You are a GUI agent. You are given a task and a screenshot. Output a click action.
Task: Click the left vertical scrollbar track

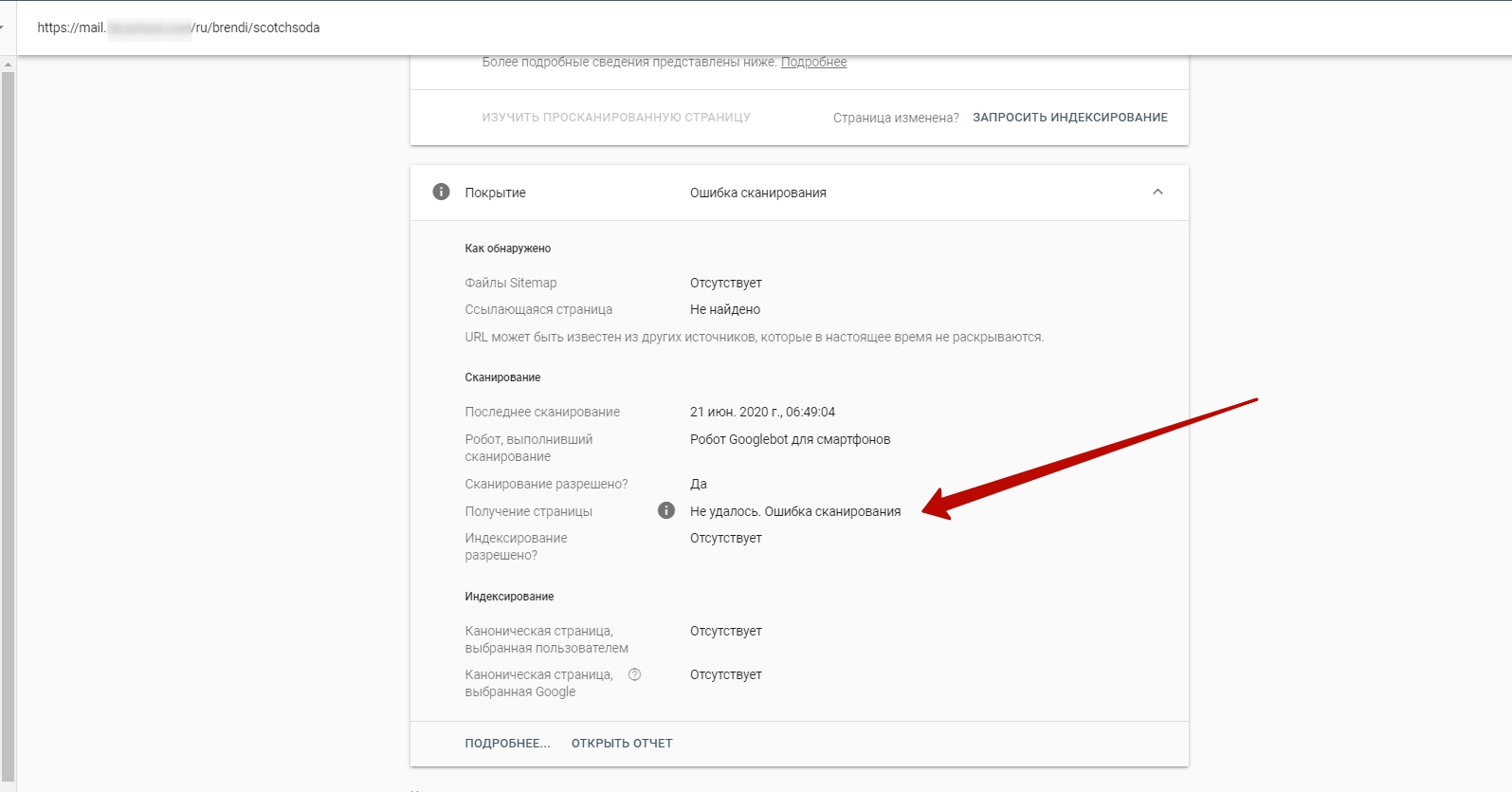tap(8, 427)
